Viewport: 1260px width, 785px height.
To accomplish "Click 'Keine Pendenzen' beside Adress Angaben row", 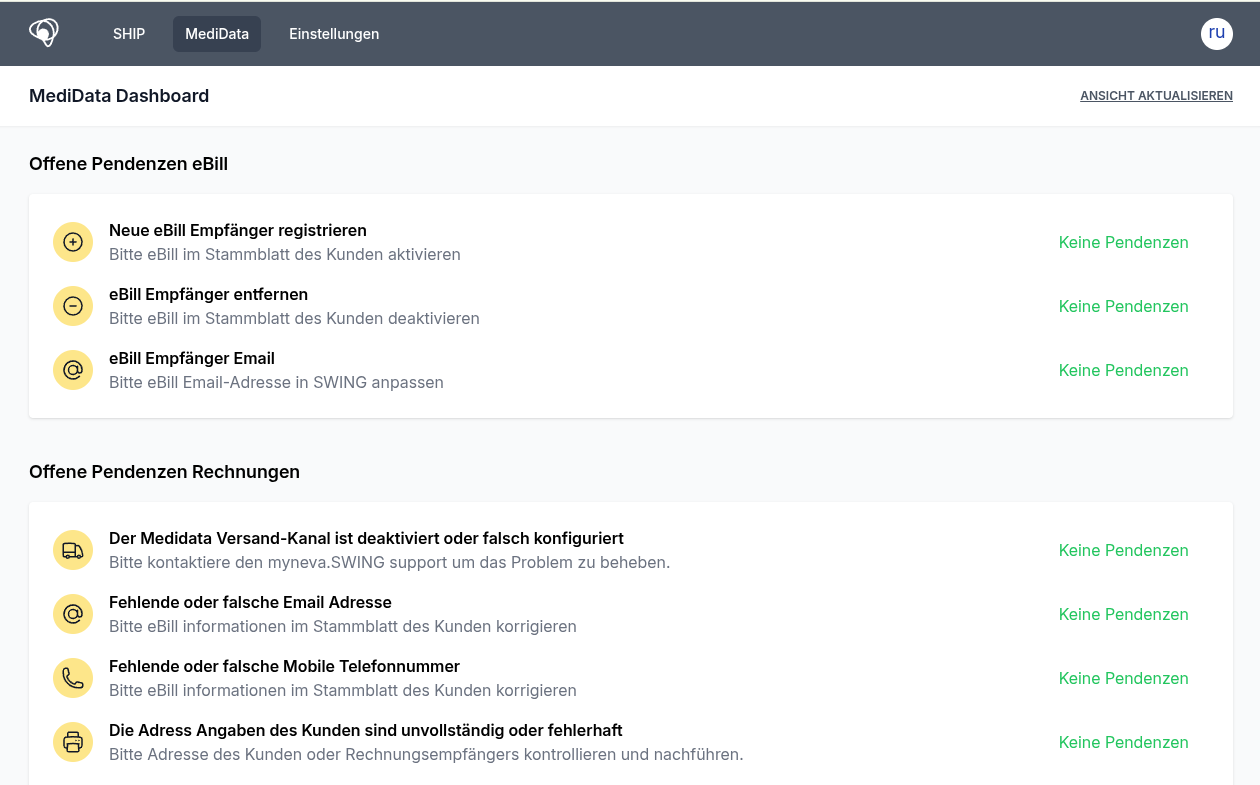I will pos(1123,742).
